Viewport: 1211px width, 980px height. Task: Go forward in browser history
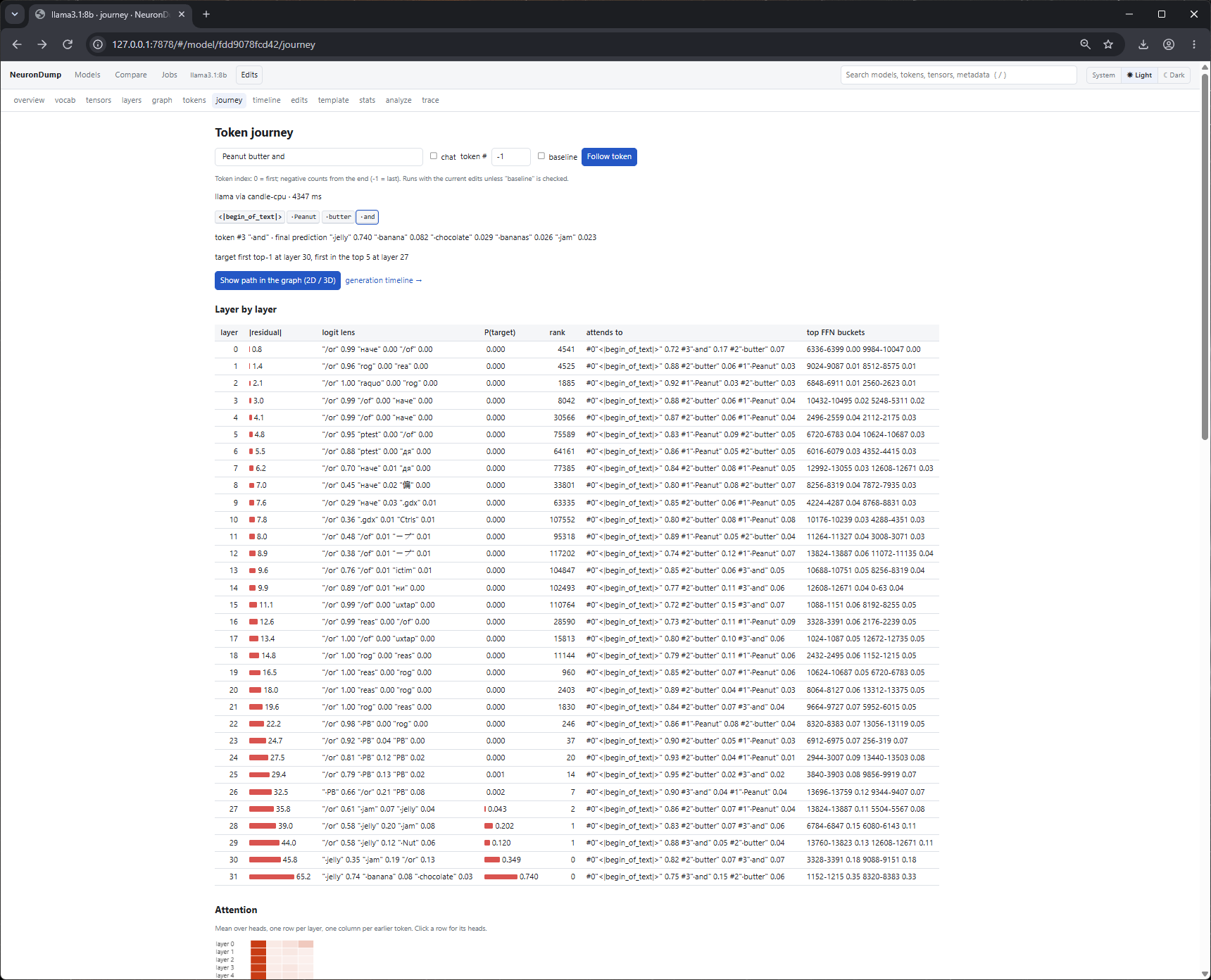[42, 44]
